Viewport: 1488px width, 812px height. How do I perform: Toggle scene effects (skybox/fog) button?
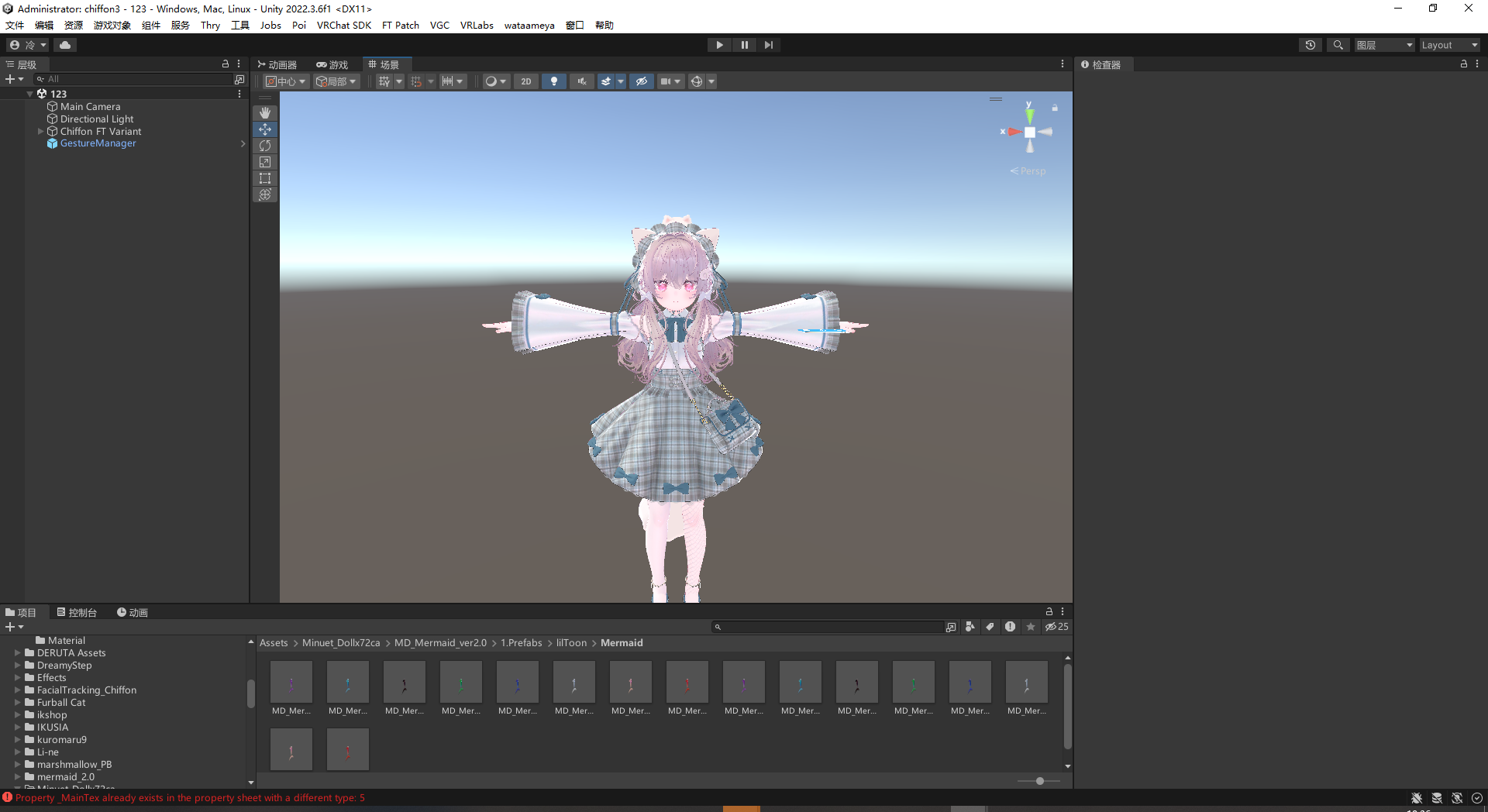tap(605, 81)
